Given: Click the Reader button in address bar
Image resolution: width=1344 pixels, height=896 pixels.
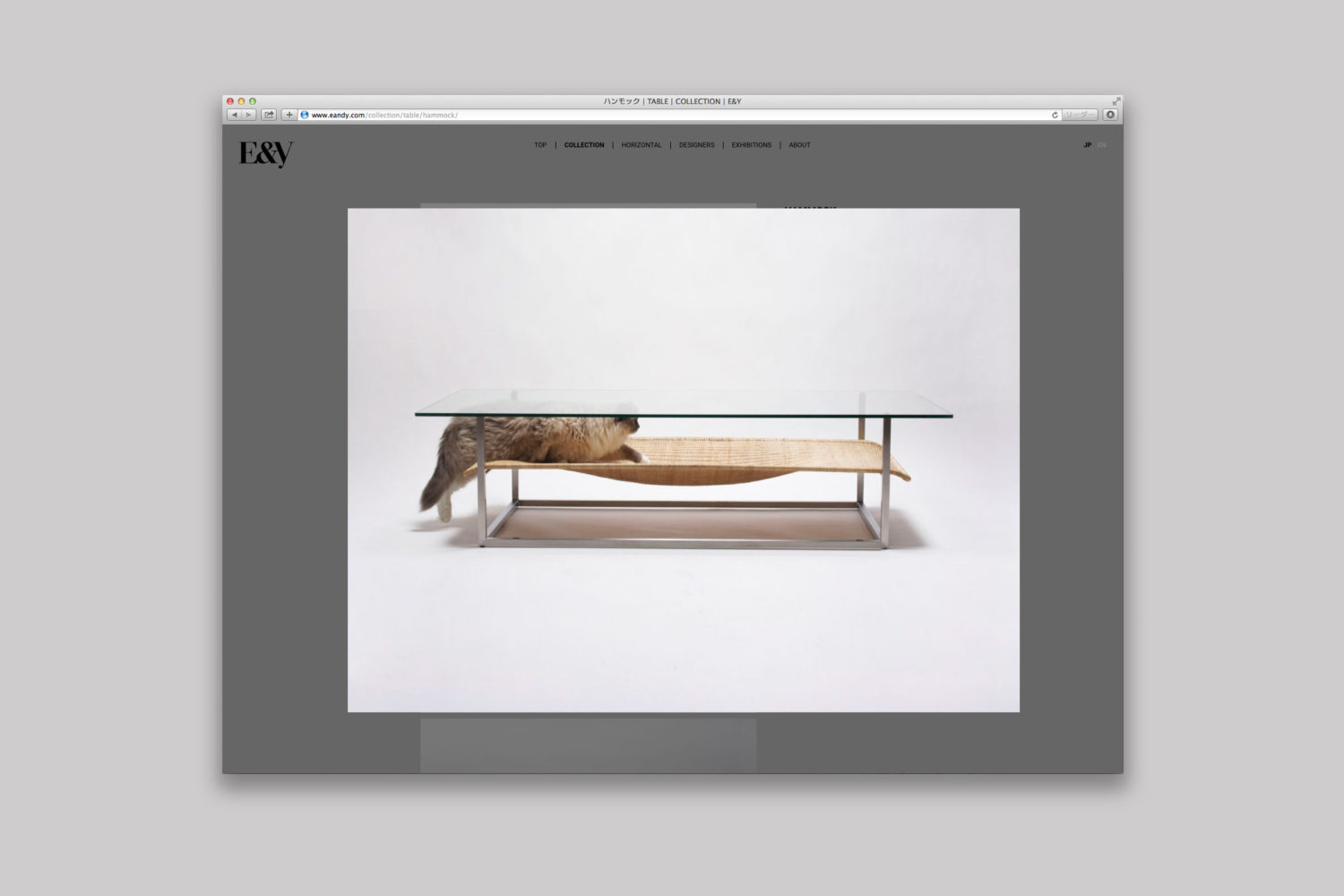Looking at the screenshot, I should pos(1080,115).
